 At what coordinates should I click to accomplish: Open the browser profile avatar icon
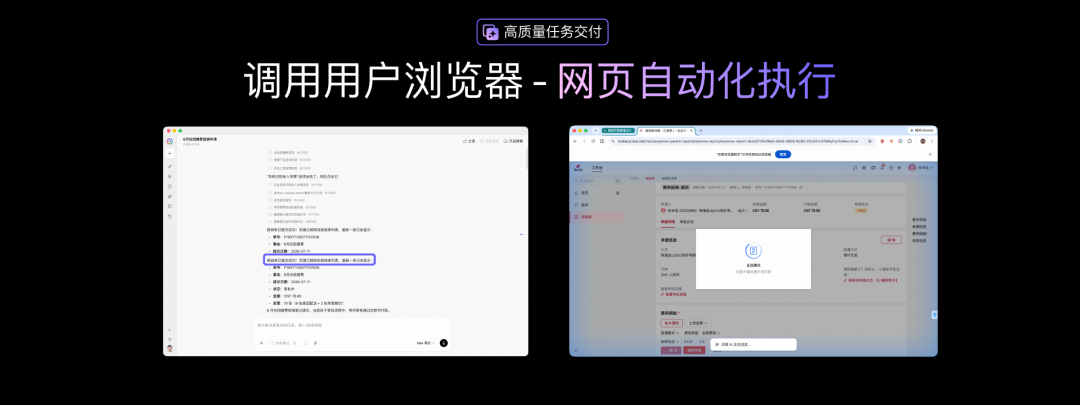click(923, 141)
